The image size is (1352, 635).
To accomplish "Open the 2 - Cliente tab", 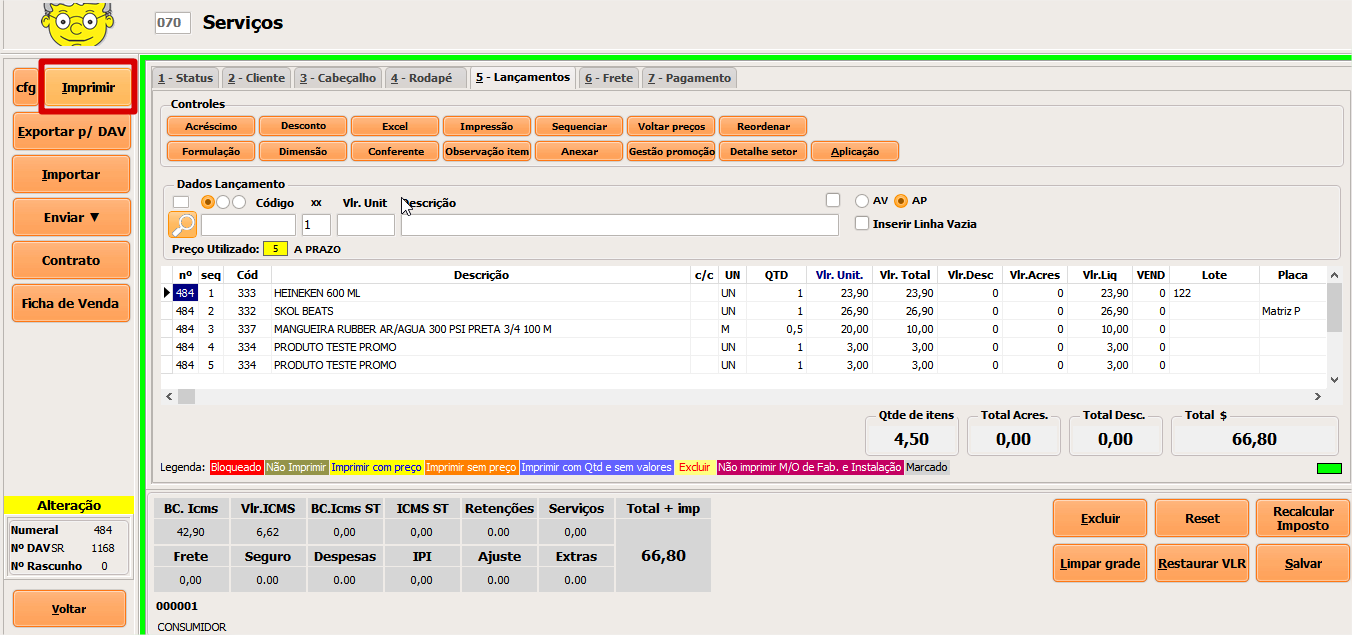I will pos(255,78).
